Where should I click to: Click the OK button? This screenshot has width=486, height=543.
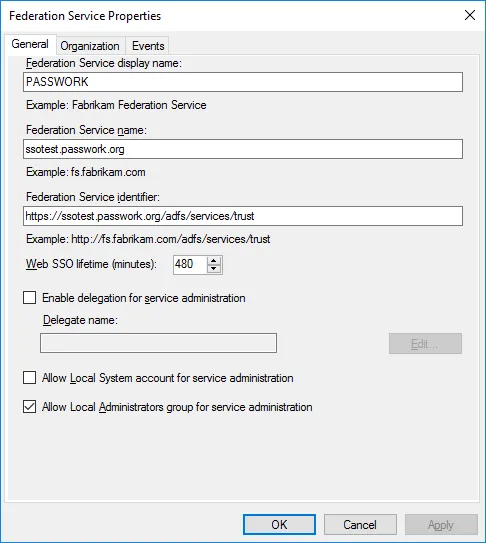(279, 525)
